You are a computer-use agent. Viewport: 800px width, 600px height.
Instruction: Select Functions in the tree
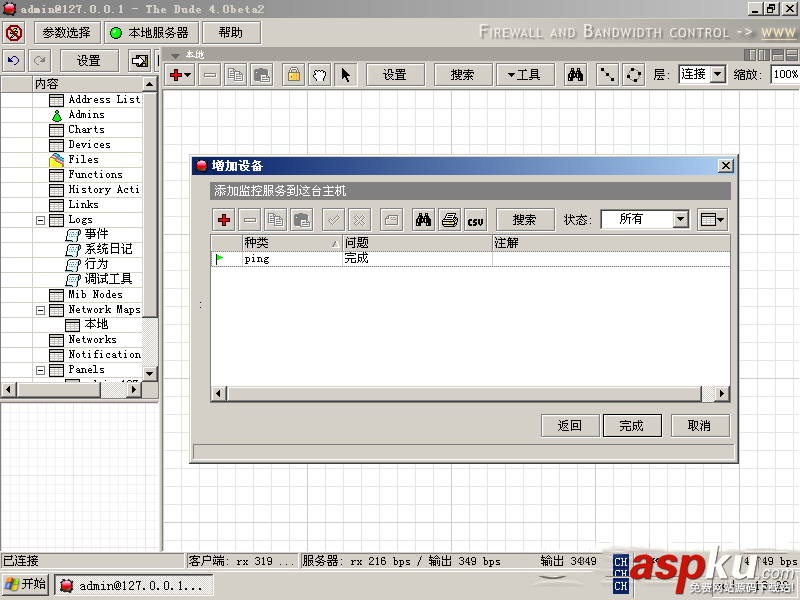(x=95, y=174)
